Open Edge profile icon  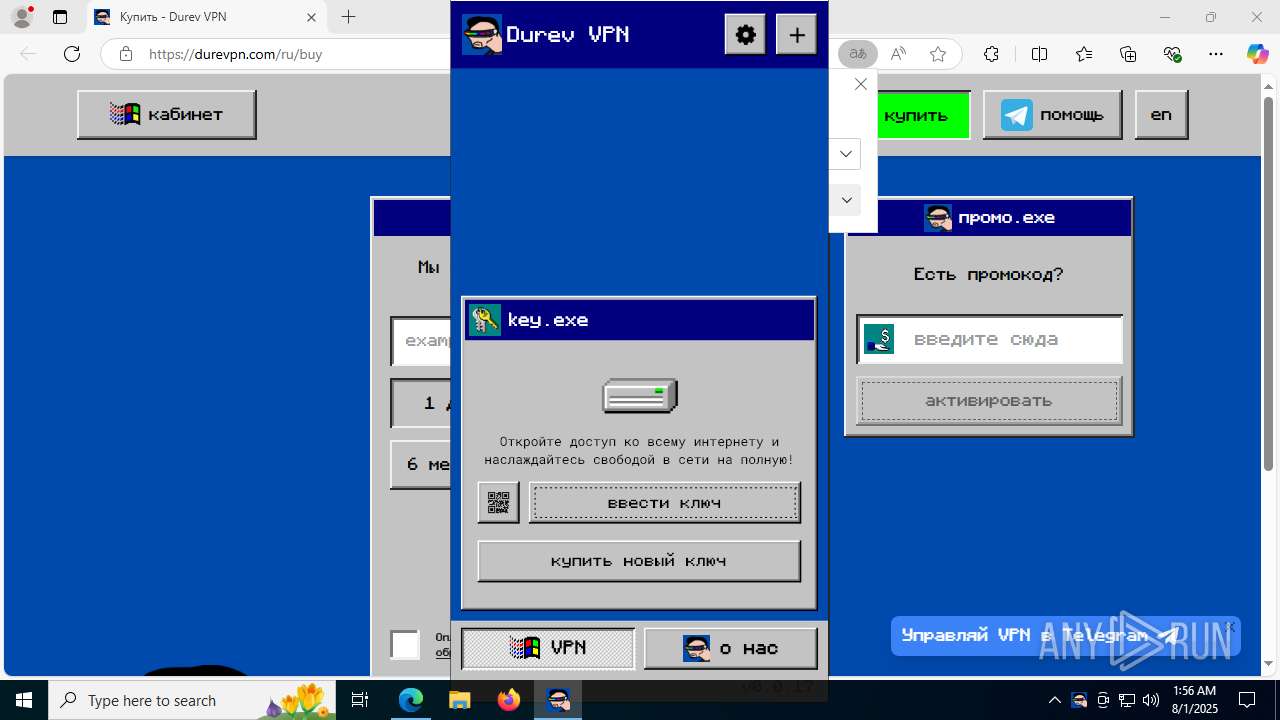[x=22, y=17]
